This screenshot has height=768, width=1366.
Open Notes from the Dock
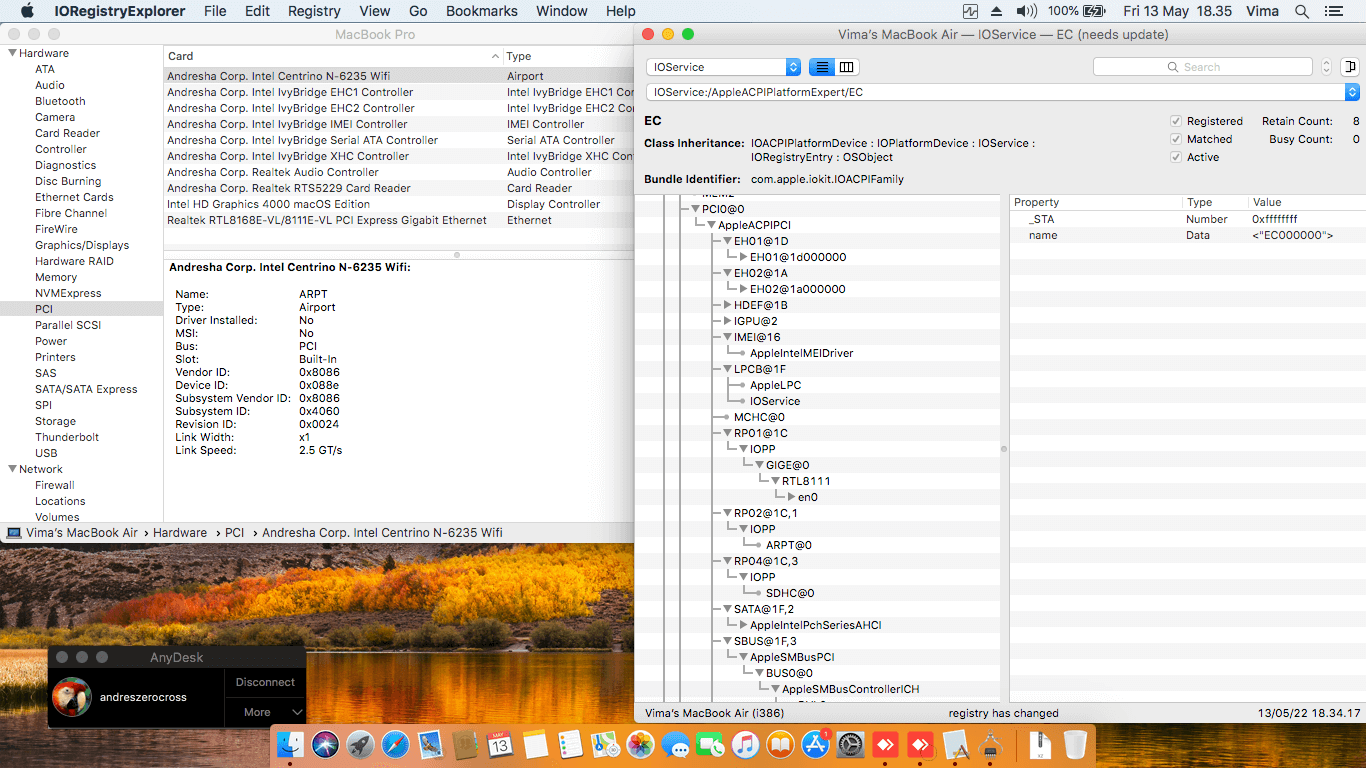click(x=536, y=744)
